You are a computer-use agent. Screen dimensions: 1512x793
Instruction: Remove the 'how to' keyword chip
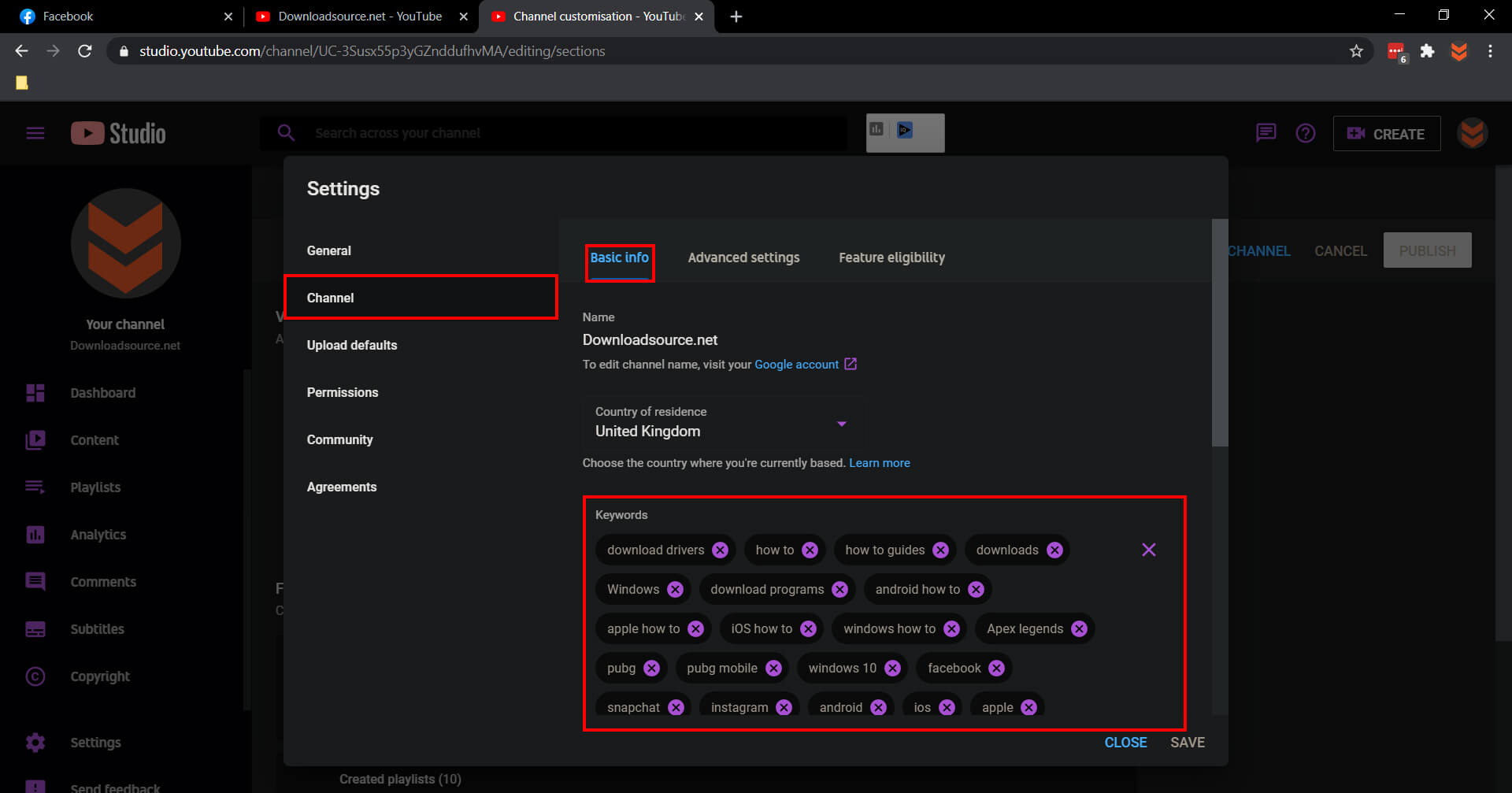pos(810,550)
